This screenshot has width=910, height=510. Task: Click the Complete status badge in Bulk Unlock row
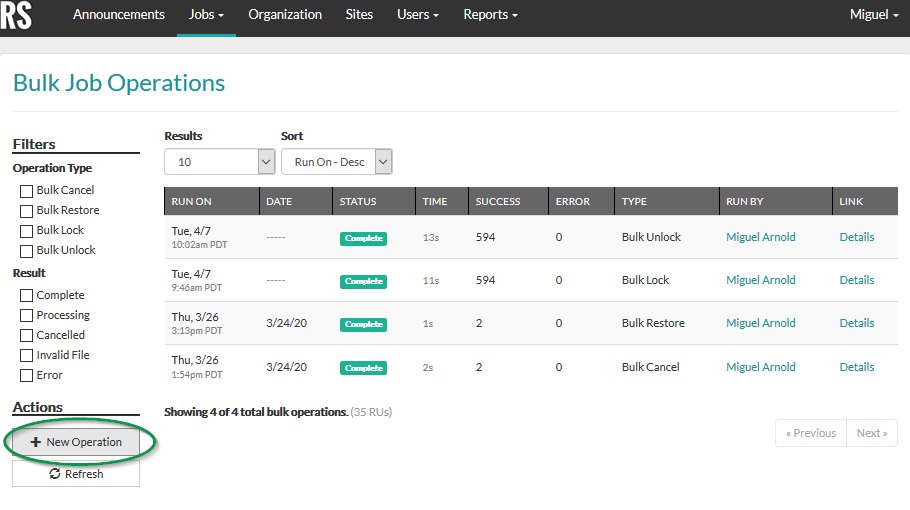pyautogui.click(x=363, y=238)
